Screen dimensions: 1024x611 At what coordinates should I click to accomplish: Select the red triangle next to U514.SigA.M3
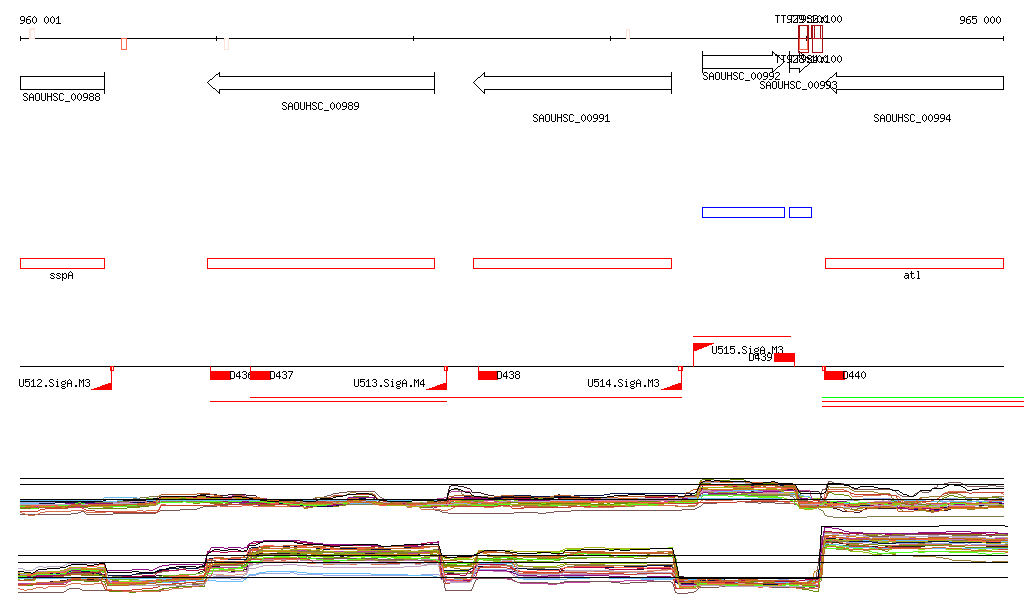(672, 386)
